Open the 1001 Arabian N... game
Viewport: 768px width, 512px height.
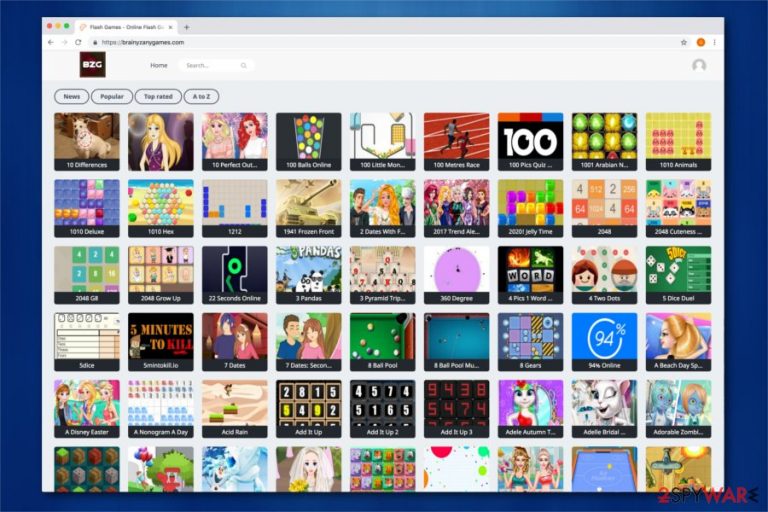click(604, 142)
